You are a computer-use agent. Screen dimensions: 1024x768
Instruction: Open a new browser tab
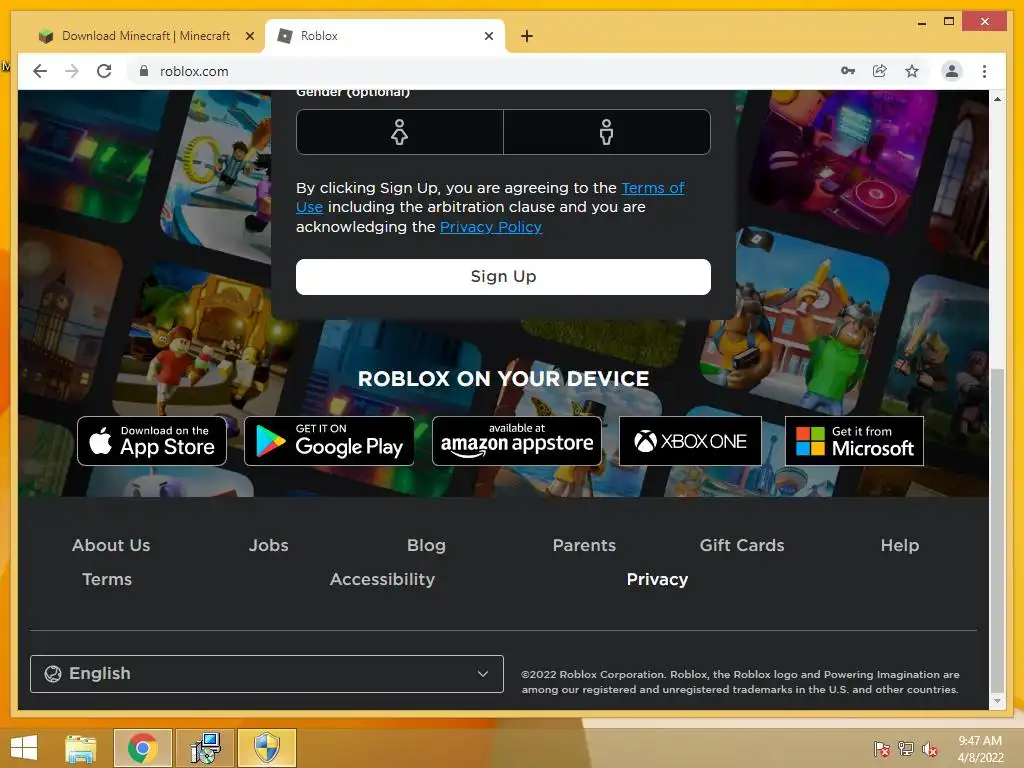point(527,36)
